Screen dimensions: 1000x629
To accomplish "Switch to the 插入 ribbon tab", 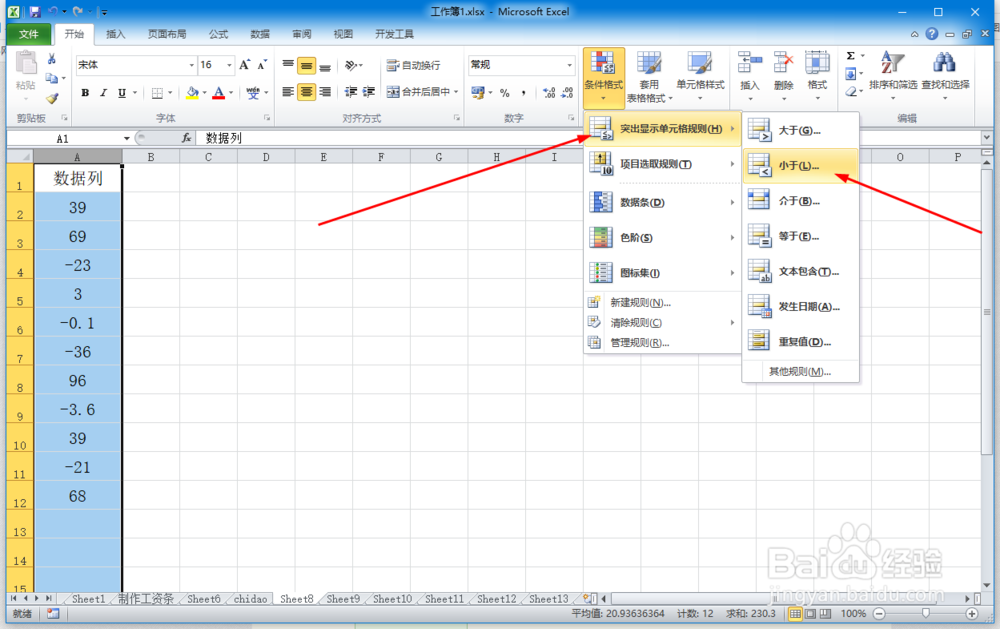I will (x=115, y=34).
